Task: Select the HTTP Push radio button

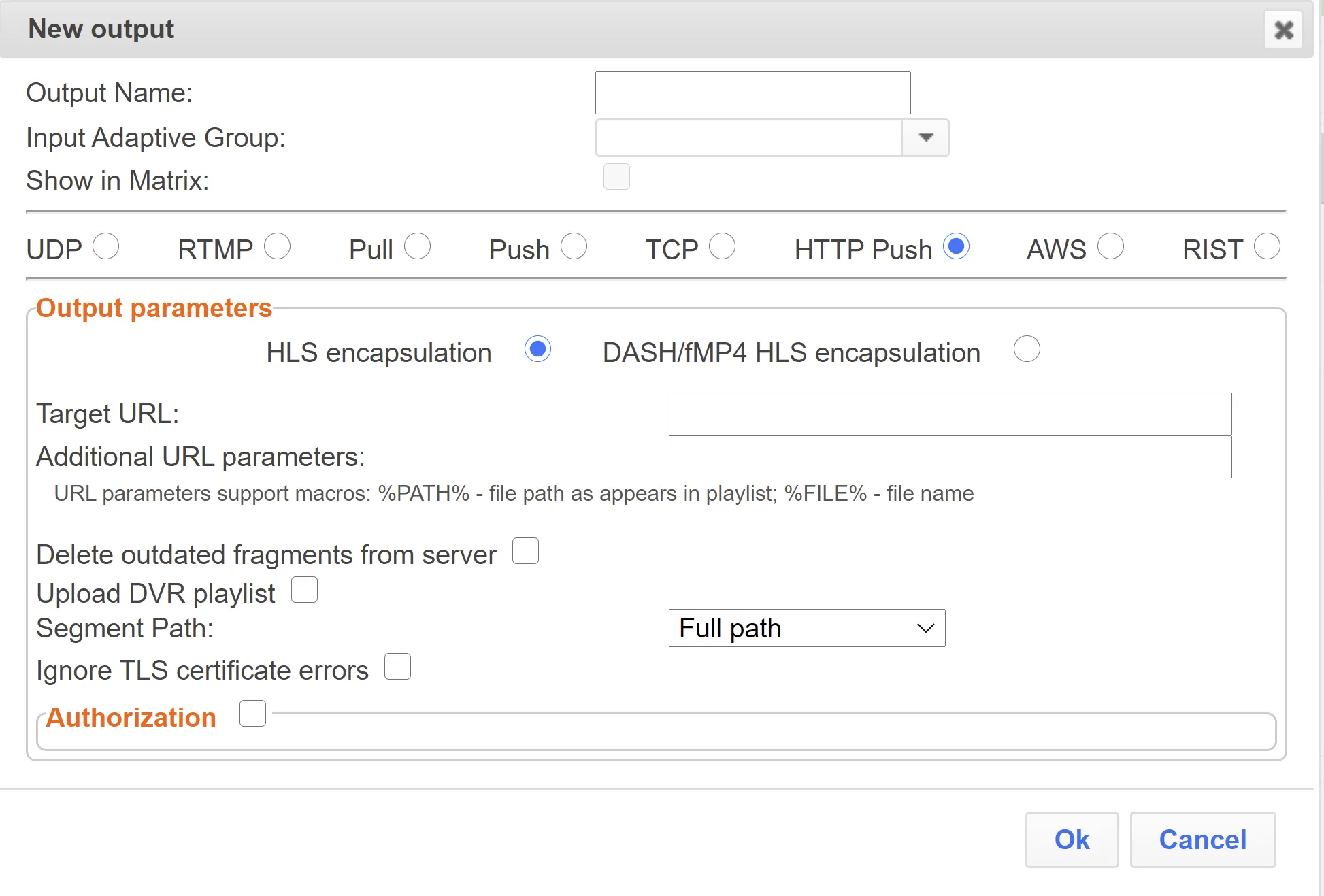Action: 957,246
